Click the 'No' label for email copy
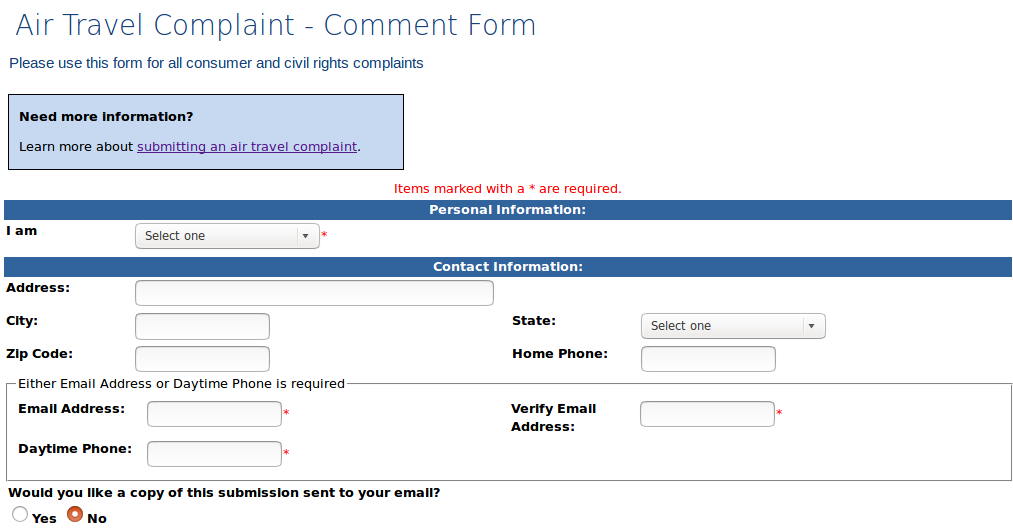This screenshot has width=1013, height=531. point(97,519)
